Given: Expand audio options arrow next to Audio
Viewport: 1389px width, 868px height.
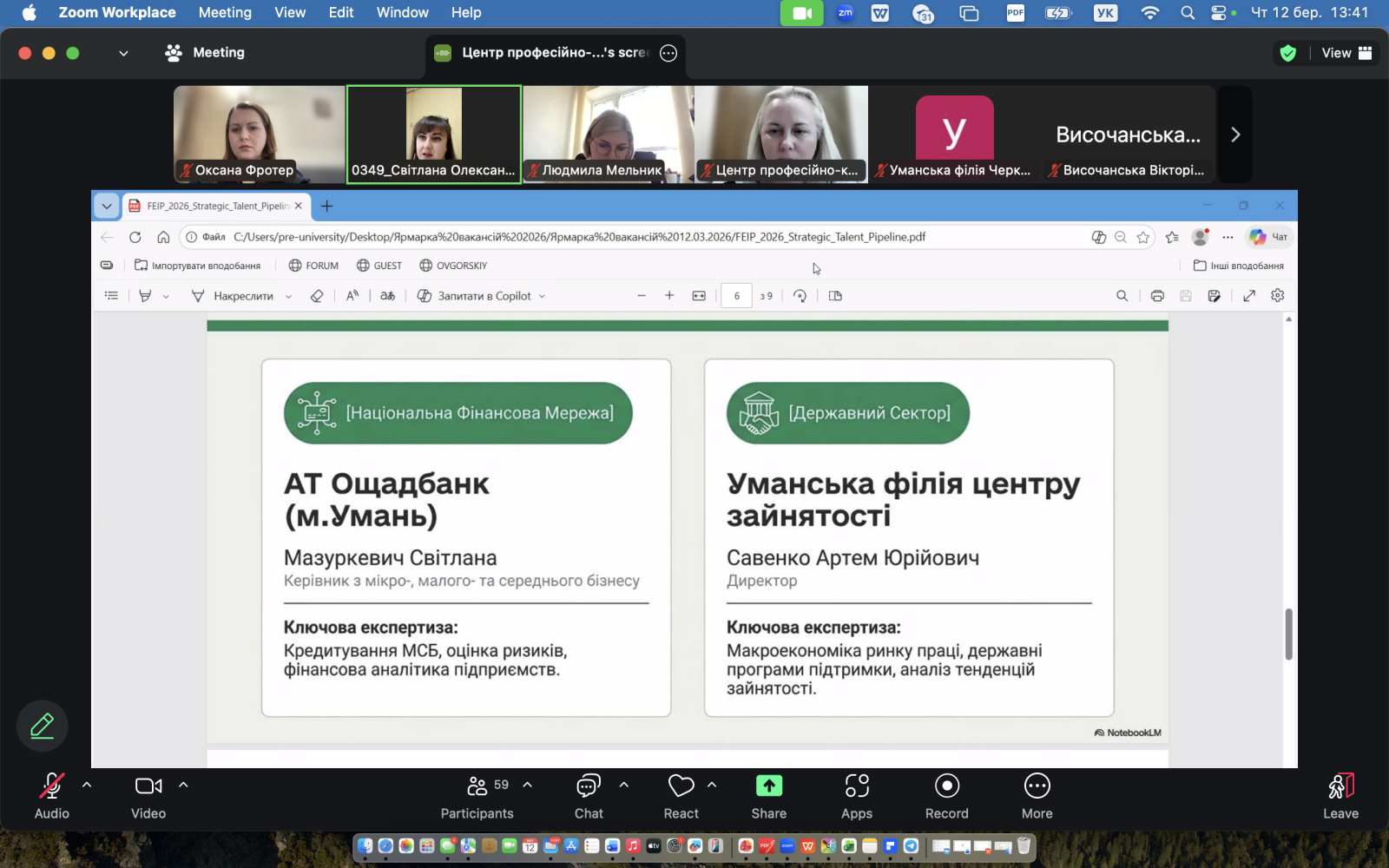Looking at the screenshot, I should point(87,785).
